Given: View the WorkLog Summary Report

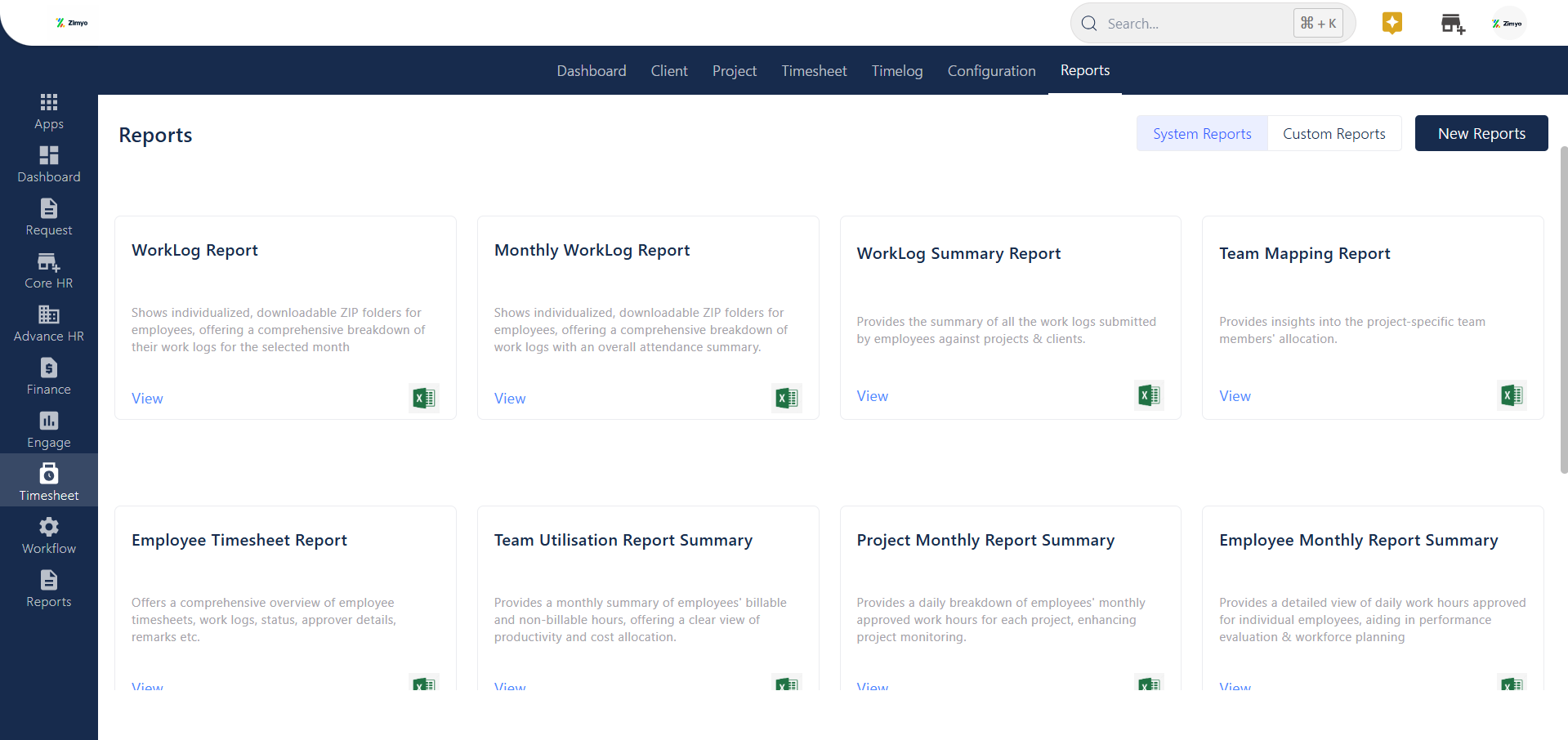Looking at the screenshot, I should click(873, 396).
